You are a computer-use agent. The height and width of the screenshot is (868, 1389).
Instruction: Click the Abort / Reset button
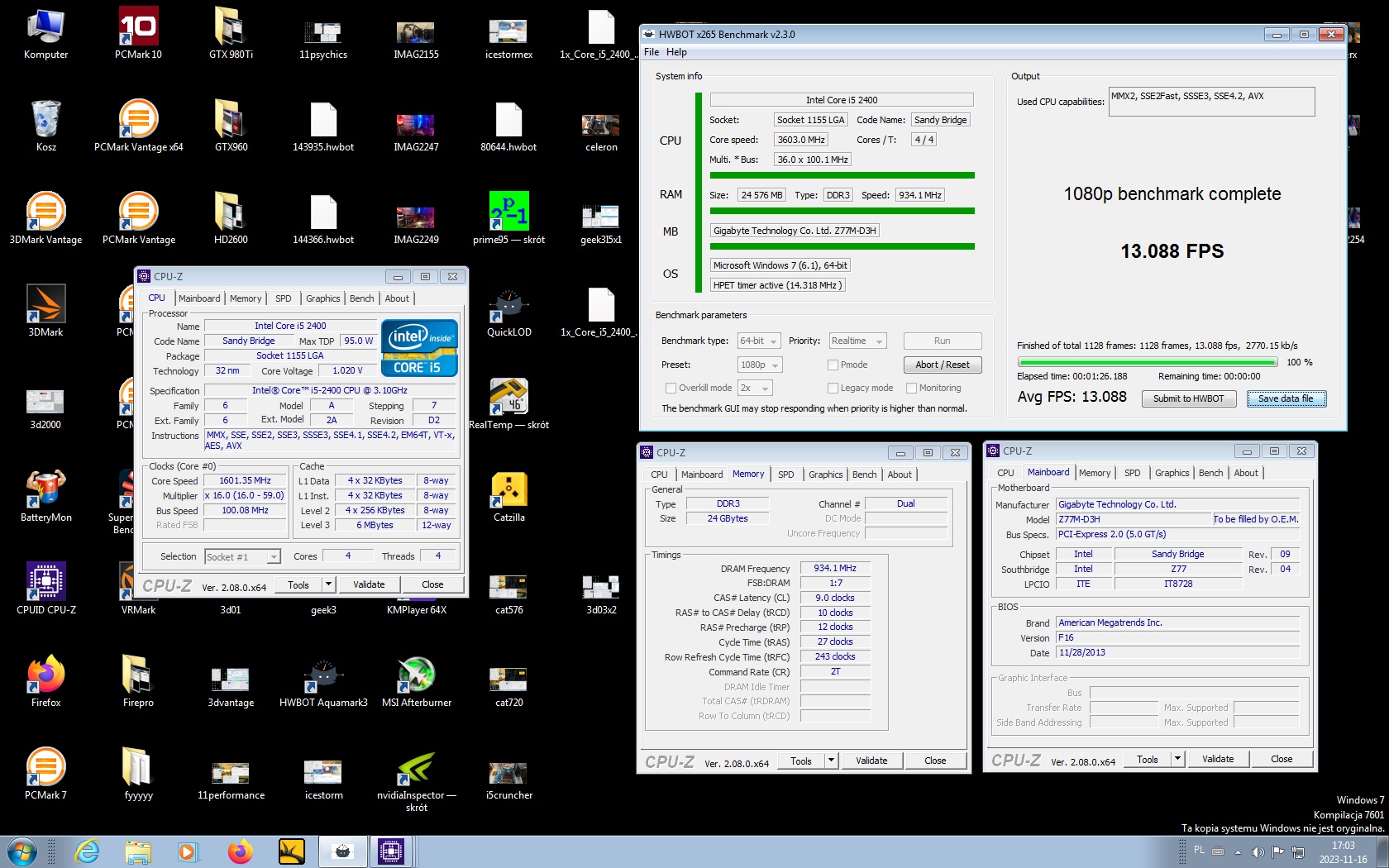click(x=943, y=365)
